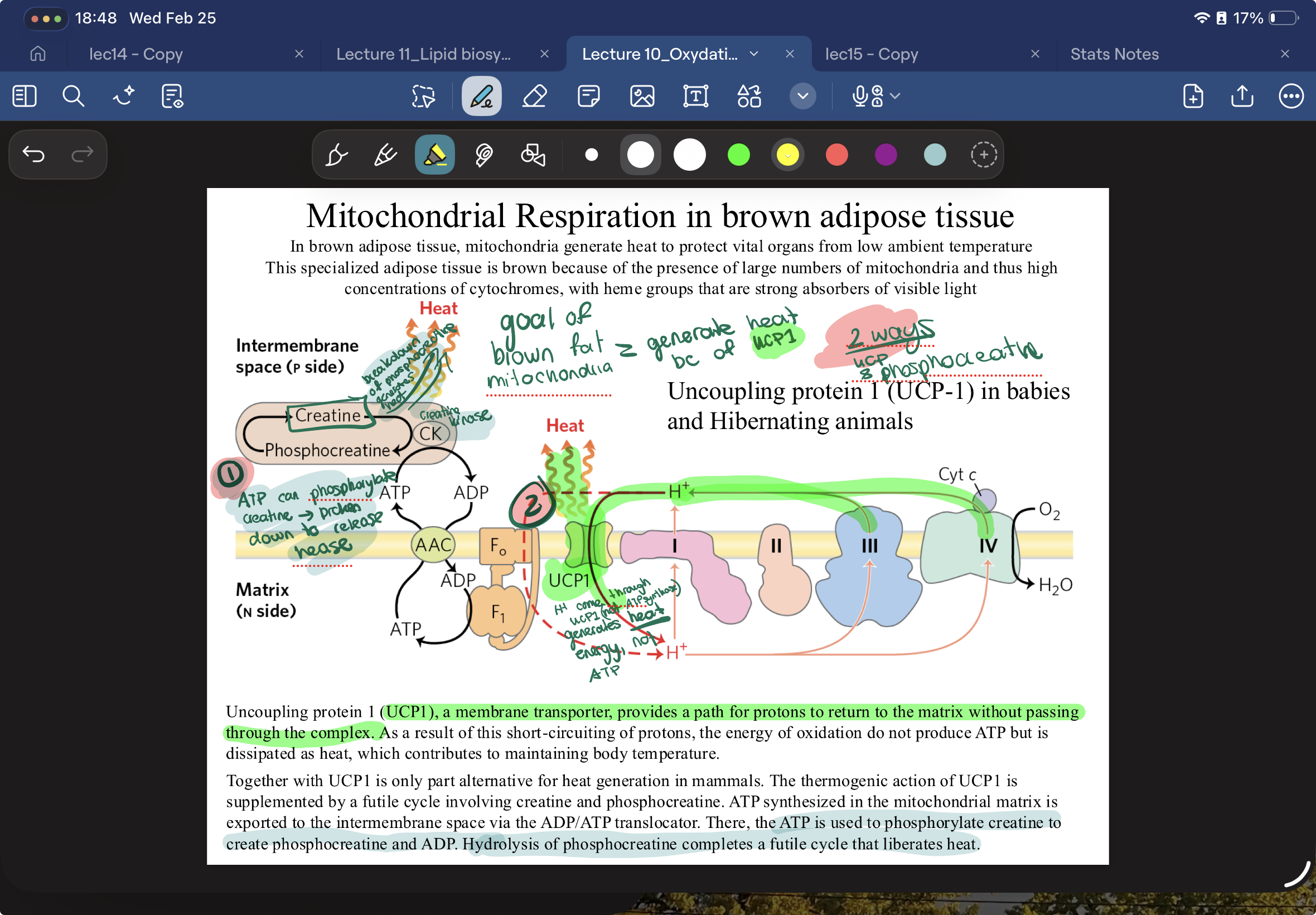Switch to the Stats Notes tab
1316x915 pixels.
pos(1114,54)
